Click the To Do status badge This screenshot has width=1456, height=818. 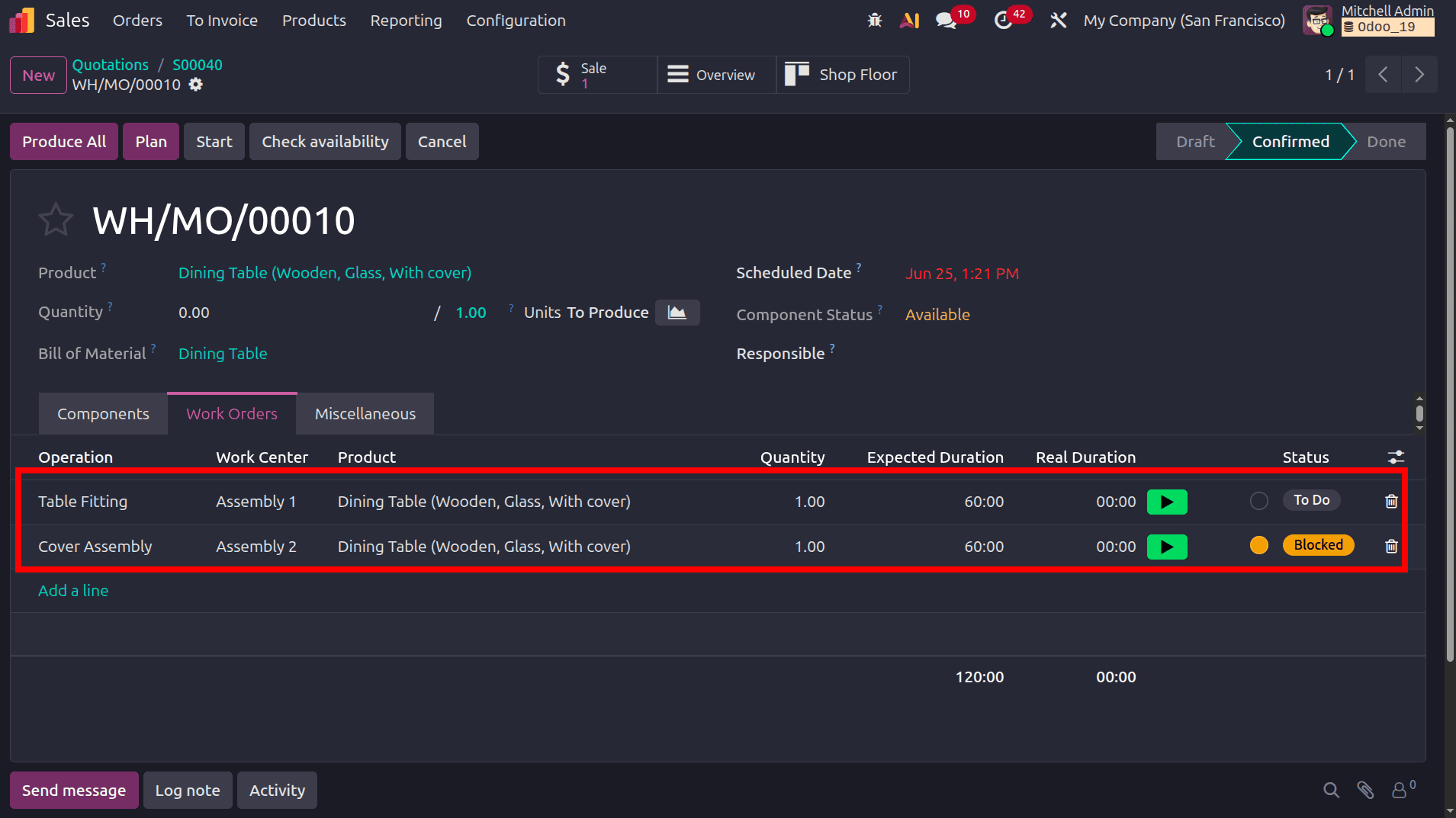[x=1312, y=500]
